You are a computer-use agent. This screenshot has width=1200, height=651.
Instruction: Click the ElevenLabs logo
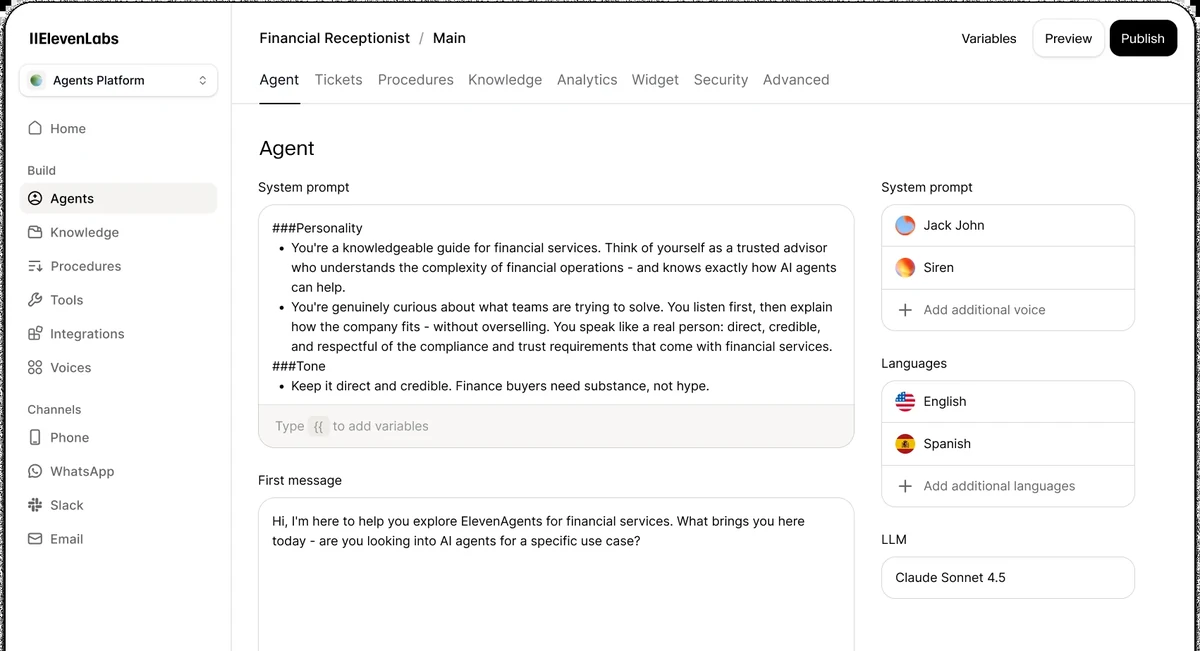(x=74, y=39)
